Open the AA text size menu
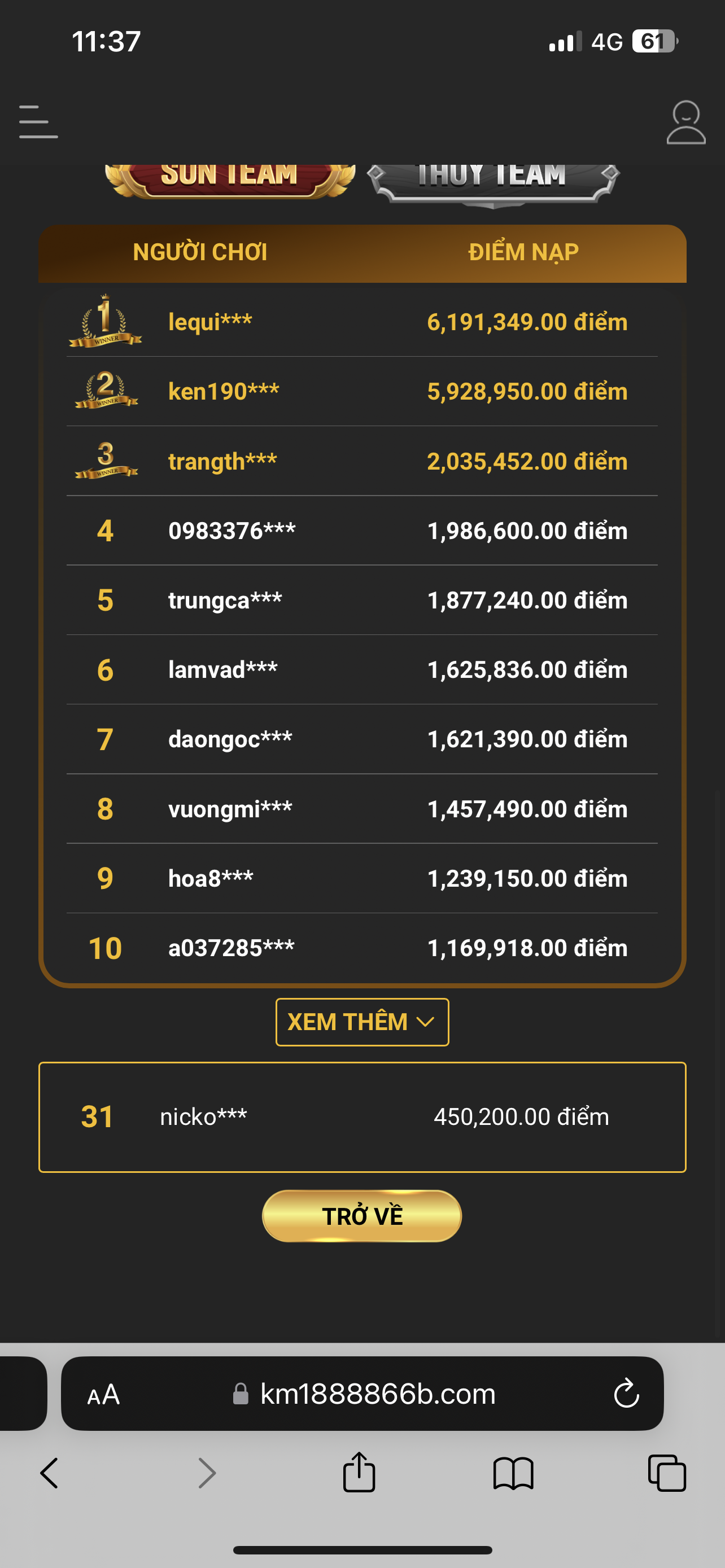The image size is (725, 1568). 103,1394
